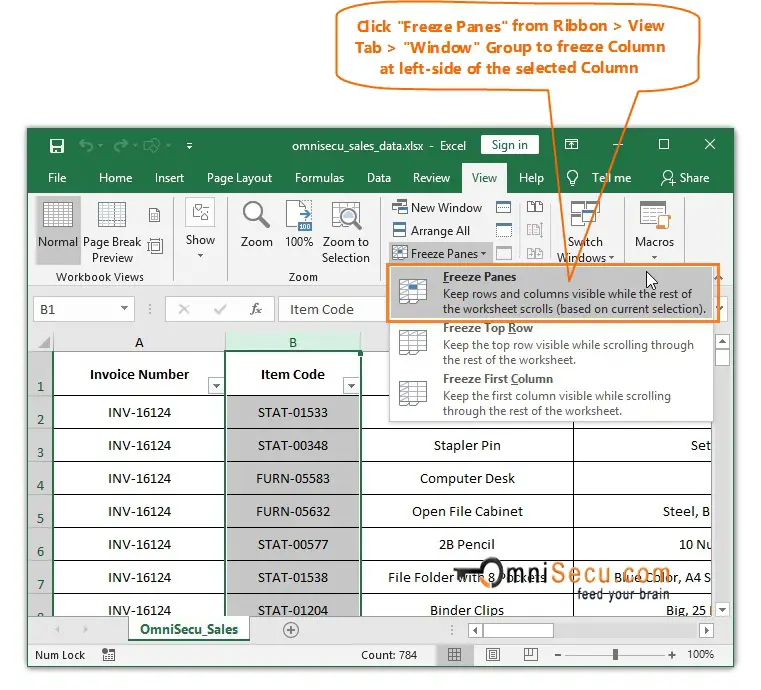761x690 pixels.
Task: Click Reset Window Position icon
Action: [535, 253]
